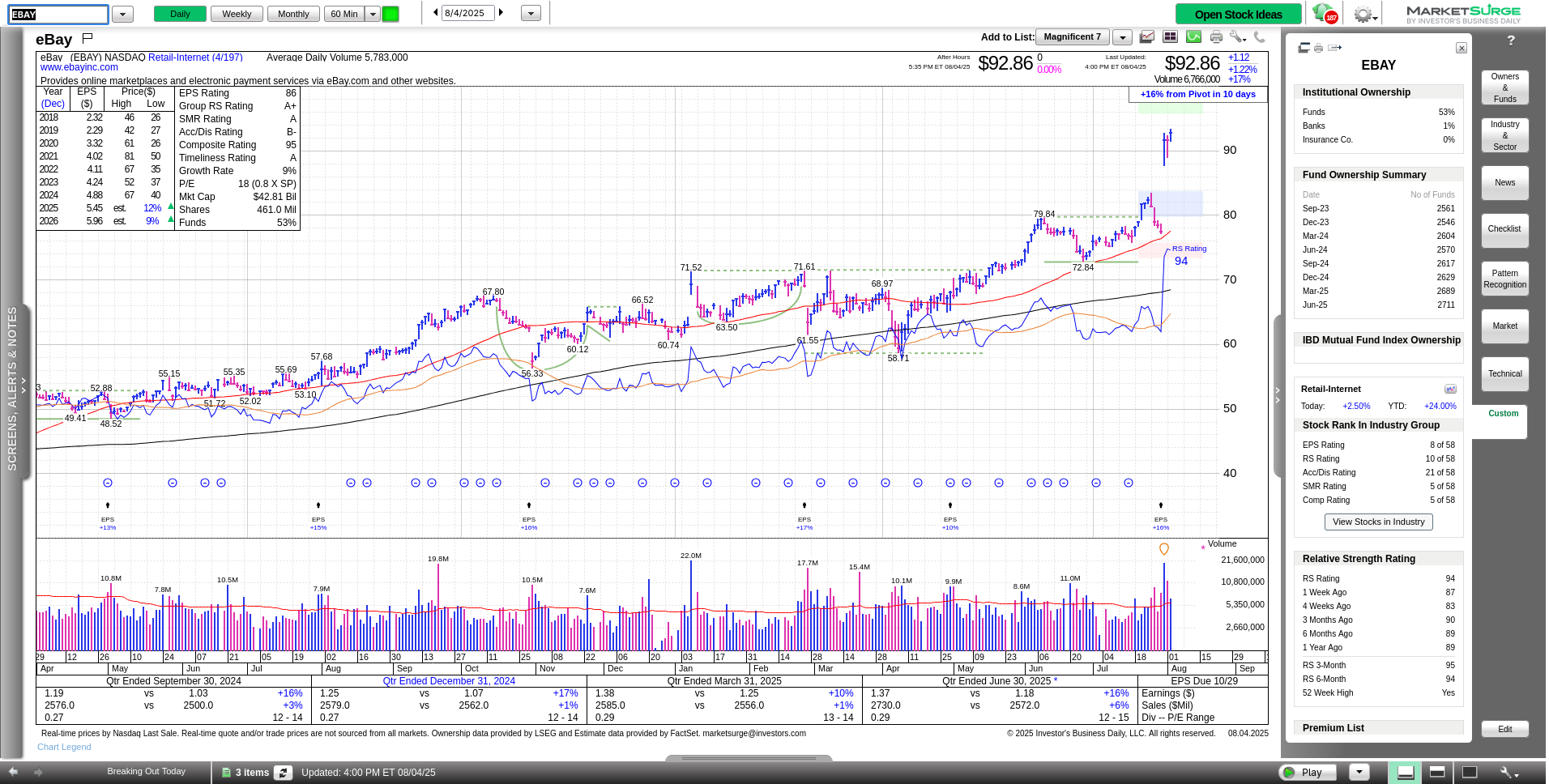The width and height of the screenshot is (1549, 784).
Task: Click Open Stock Ideas button
Action: coord(1238,15)
